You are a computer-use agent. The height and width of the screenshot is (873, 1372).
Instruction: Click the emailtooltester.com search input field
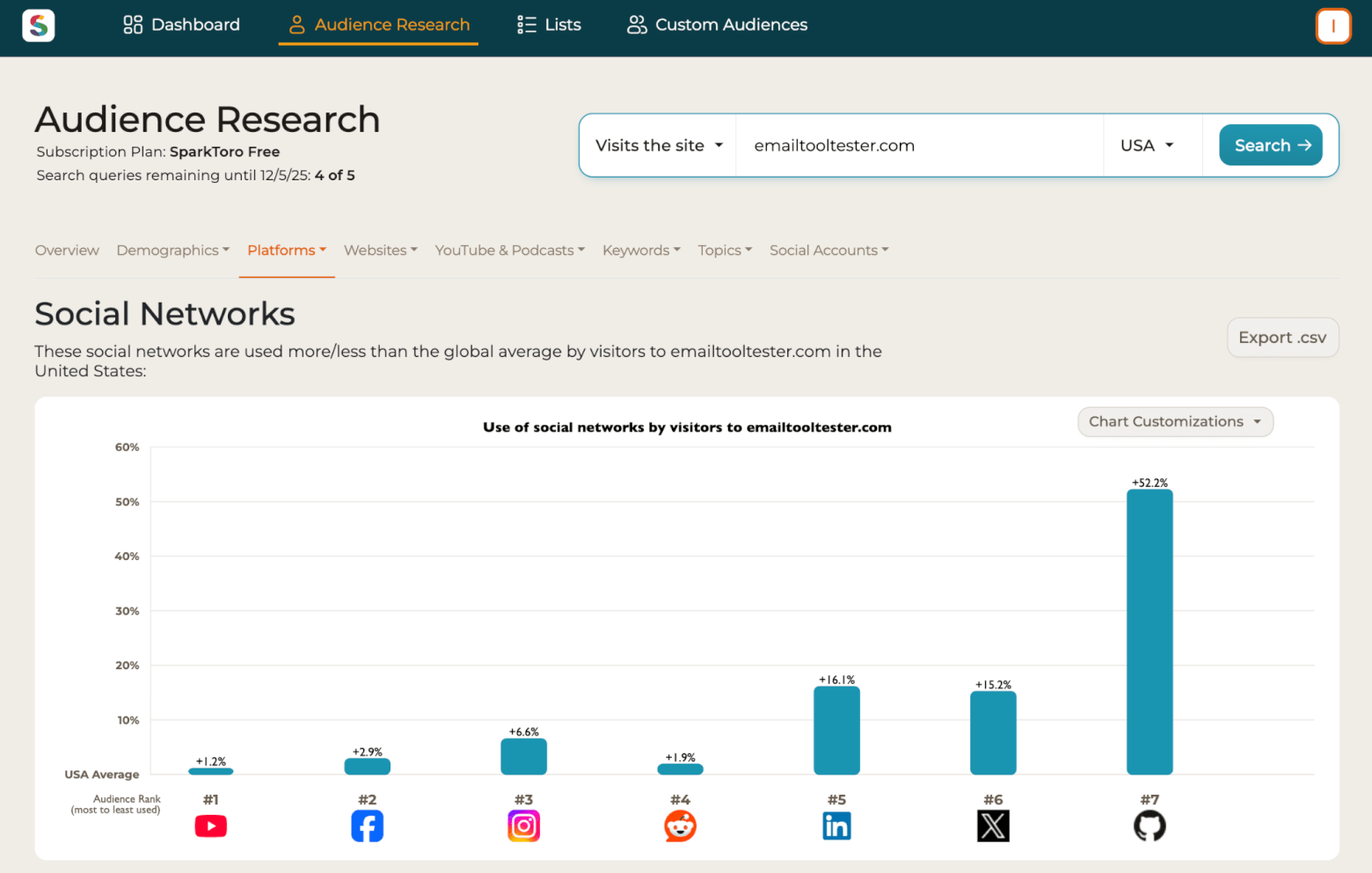point(919,145)
